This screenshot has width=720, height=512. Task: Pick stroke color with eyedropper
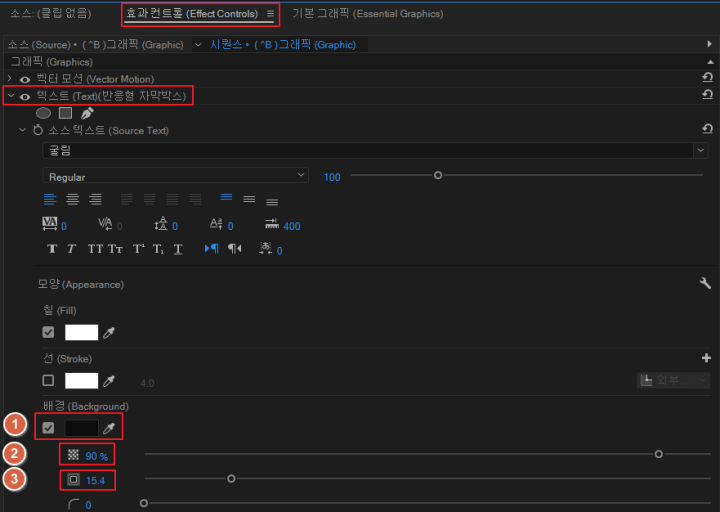coord(109,381)
